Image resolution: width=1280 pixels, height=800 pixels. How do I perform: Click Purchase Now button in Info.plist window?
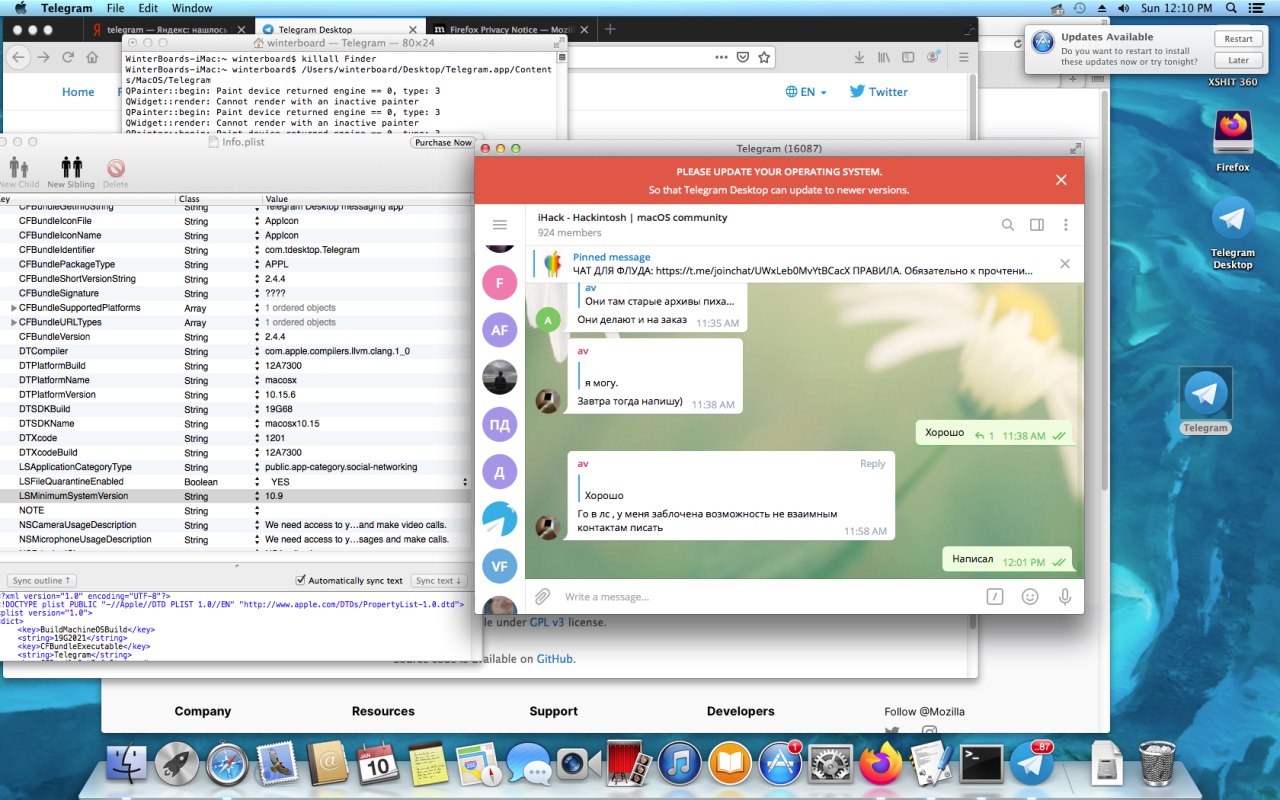443,143
